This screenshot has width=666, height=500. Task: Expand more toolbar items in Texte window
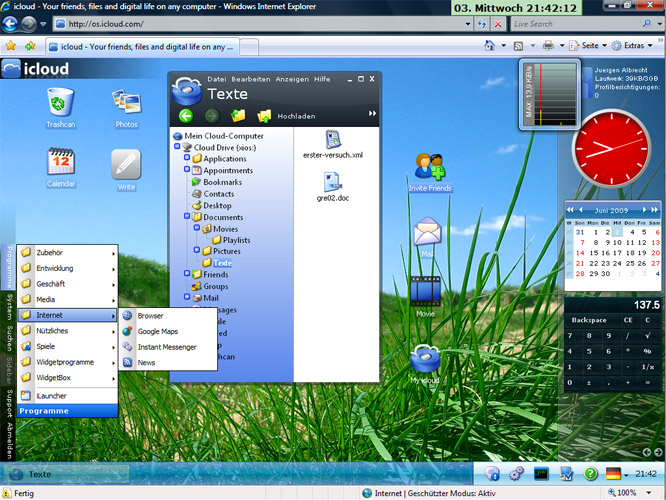click(372, 113)
